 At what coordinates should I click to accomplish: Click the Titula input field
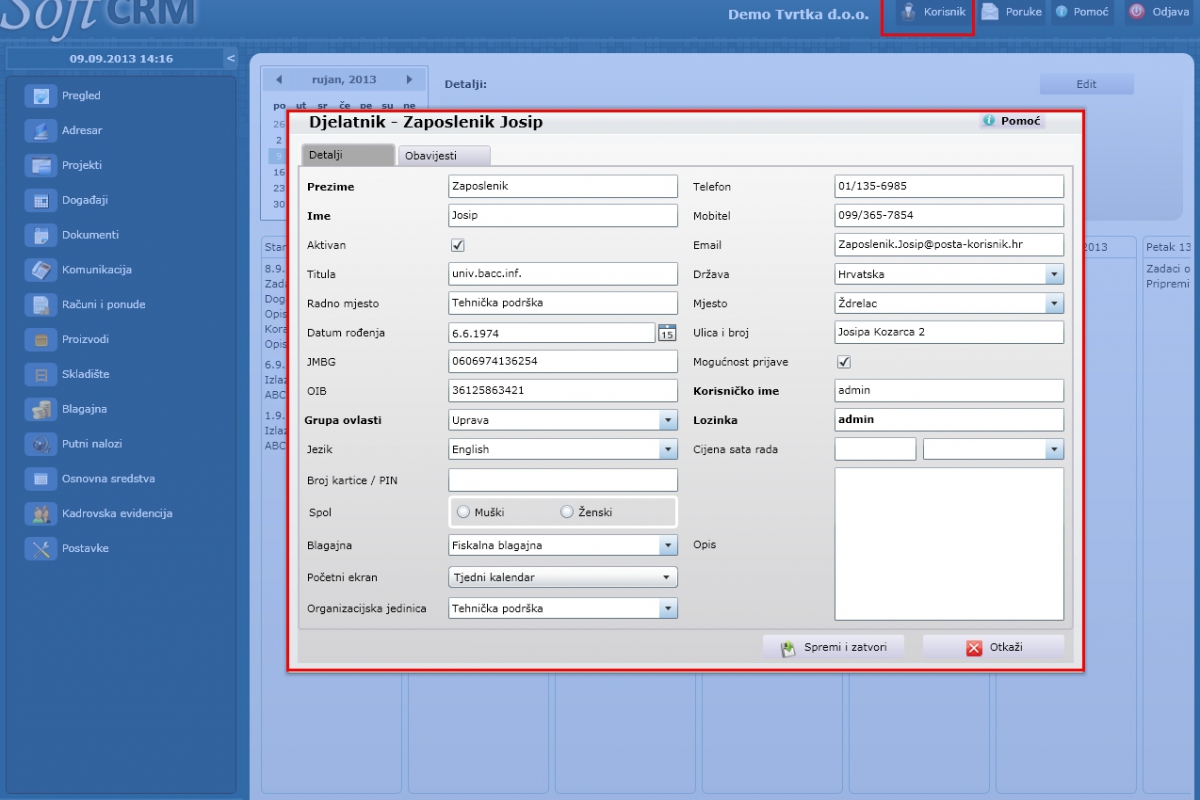tap(563, 274)
